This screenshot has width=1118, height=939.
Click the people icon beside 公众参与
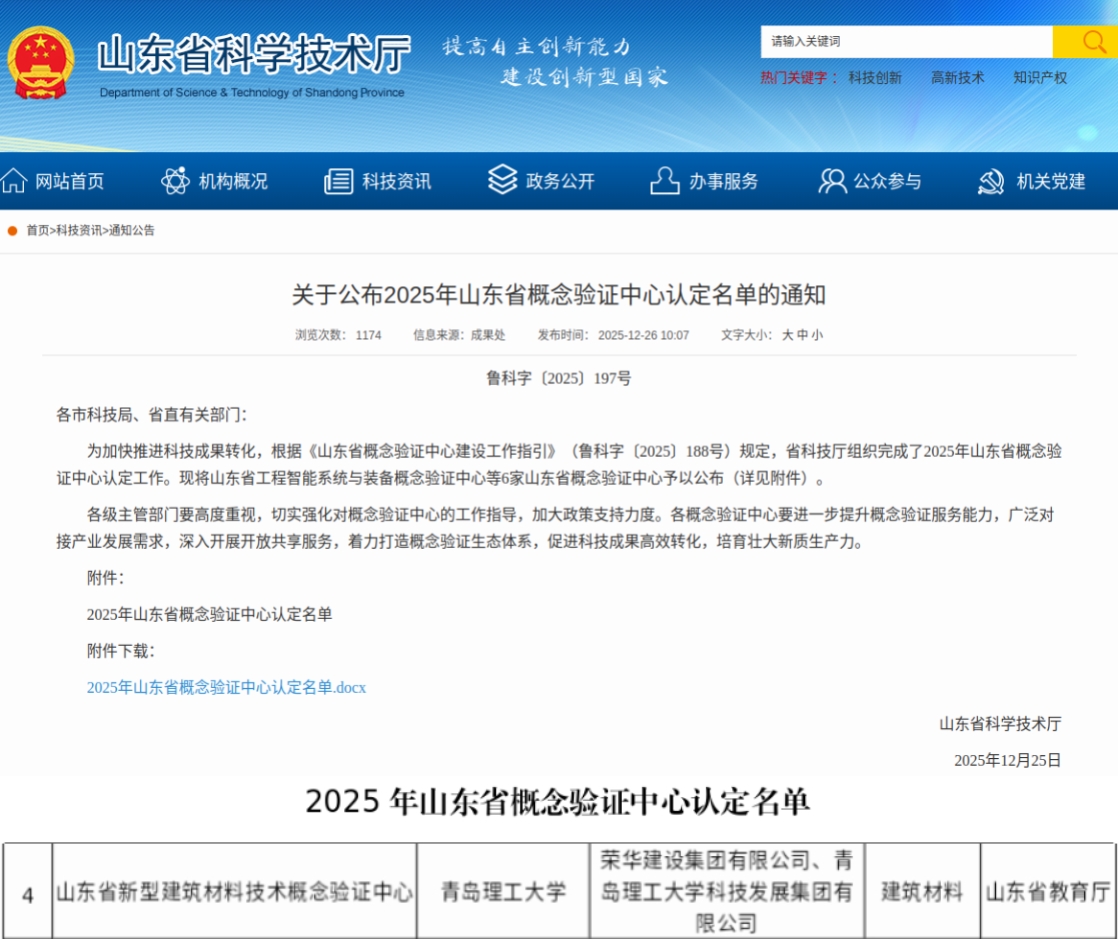click(x=832, y=181)
